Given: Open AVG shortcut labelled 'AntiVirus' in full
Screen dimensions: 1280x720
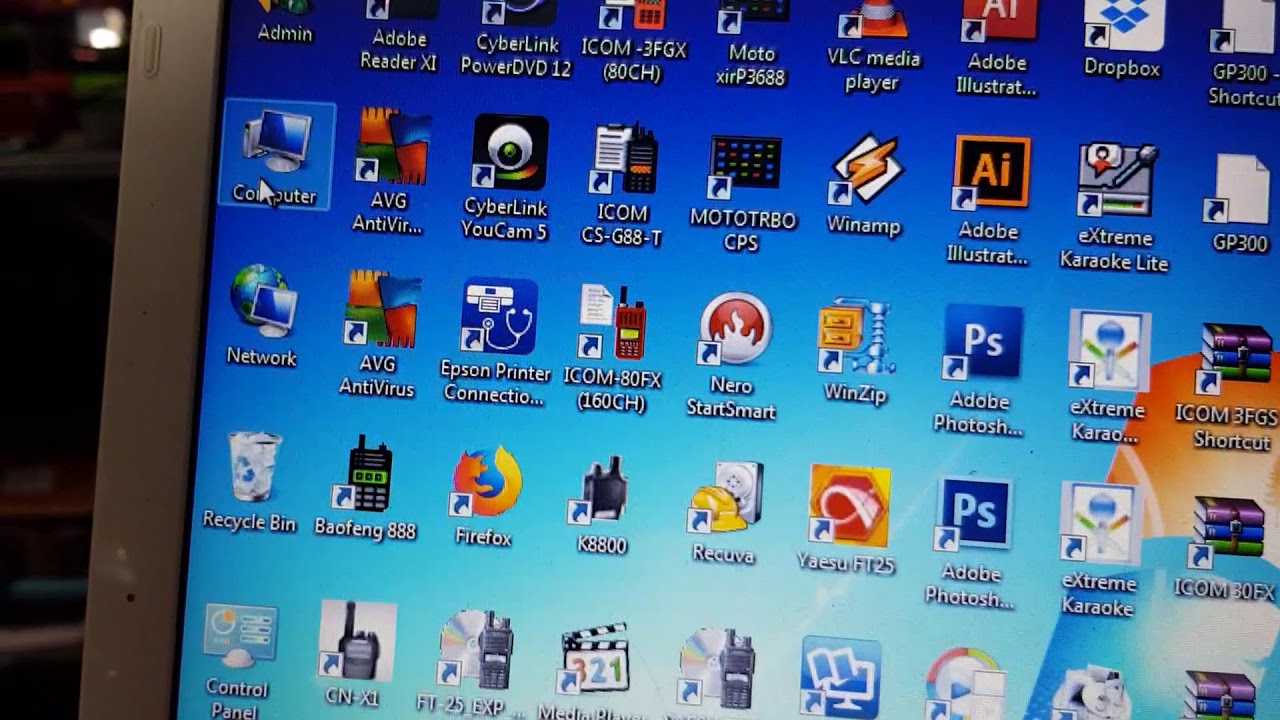Looking at the screenshot, I should (379, 335).
